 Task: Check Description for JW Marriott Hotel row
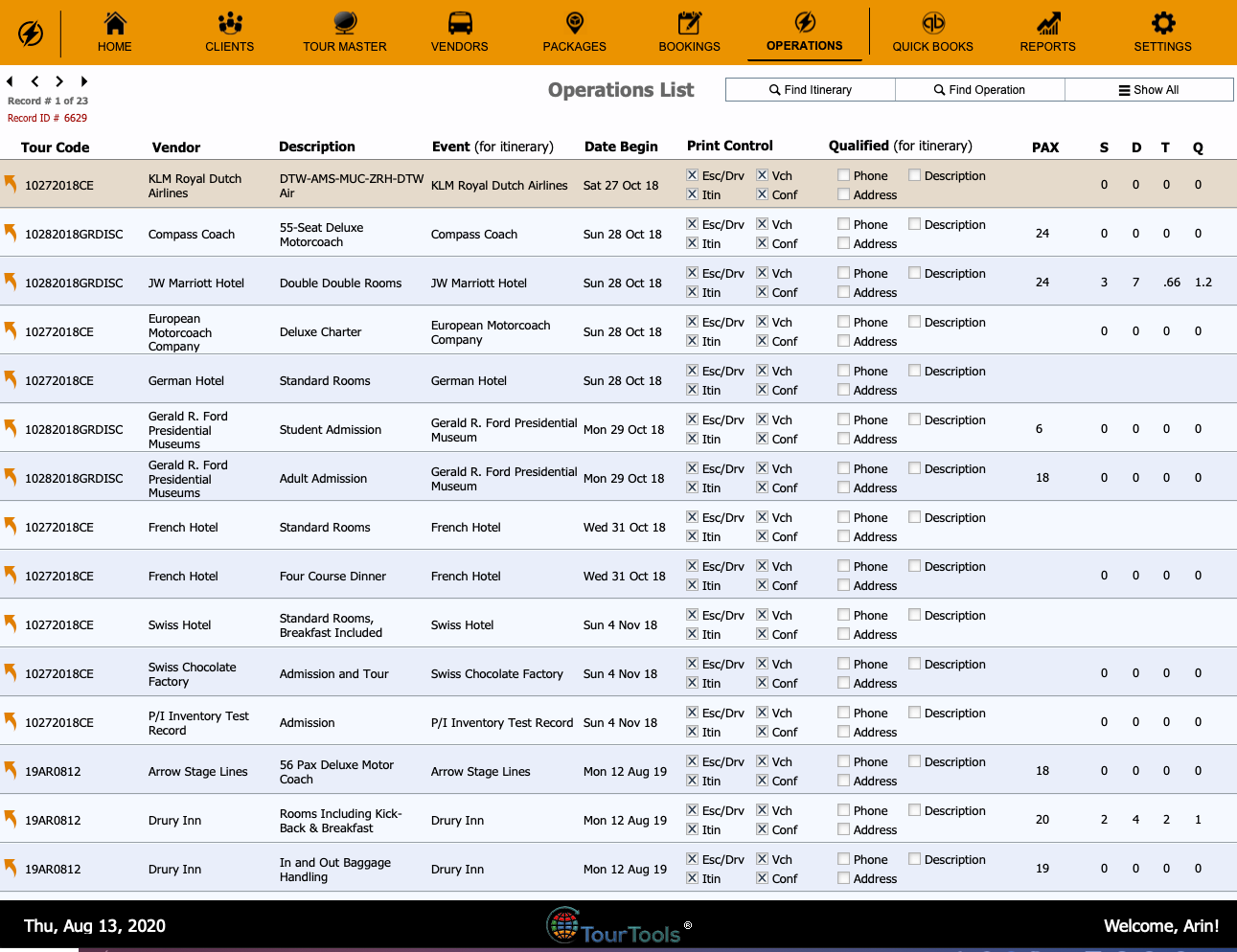coord(914,273)
